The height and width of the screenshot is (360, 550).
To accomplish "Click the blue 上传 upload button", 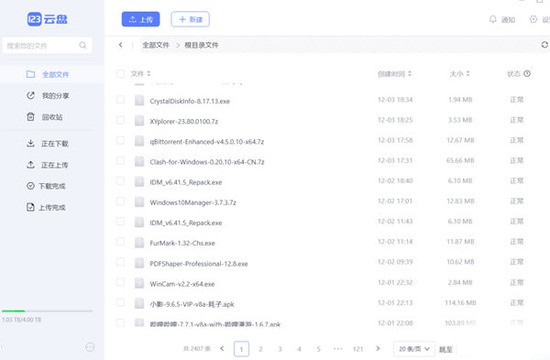I will coord(141,19).
